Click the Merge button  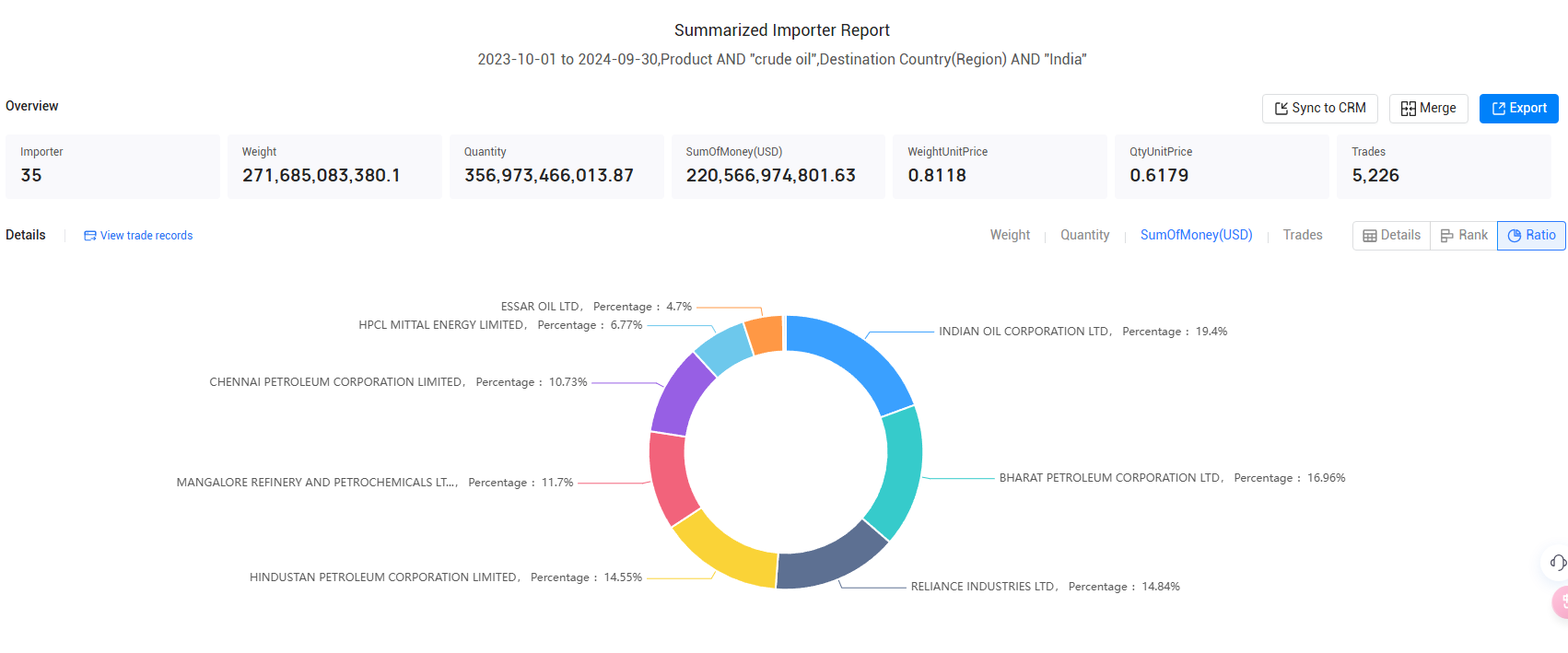(1428, 109)
